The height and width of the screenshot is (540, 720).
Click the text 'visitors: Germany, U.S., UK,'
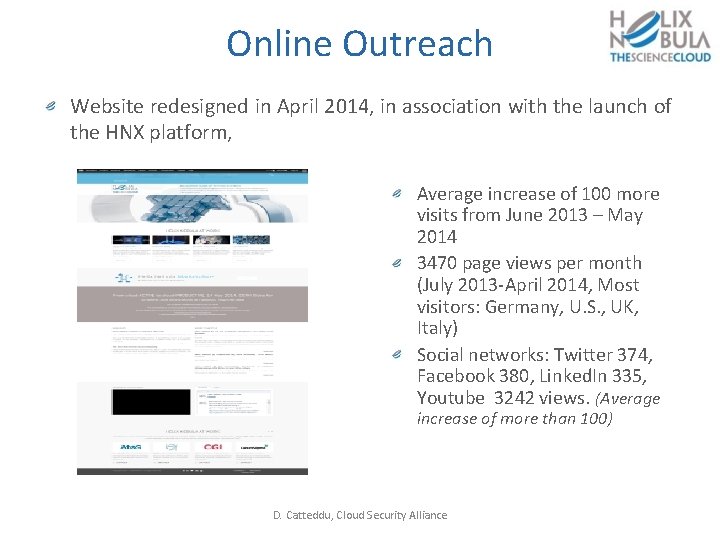[528, 307]
